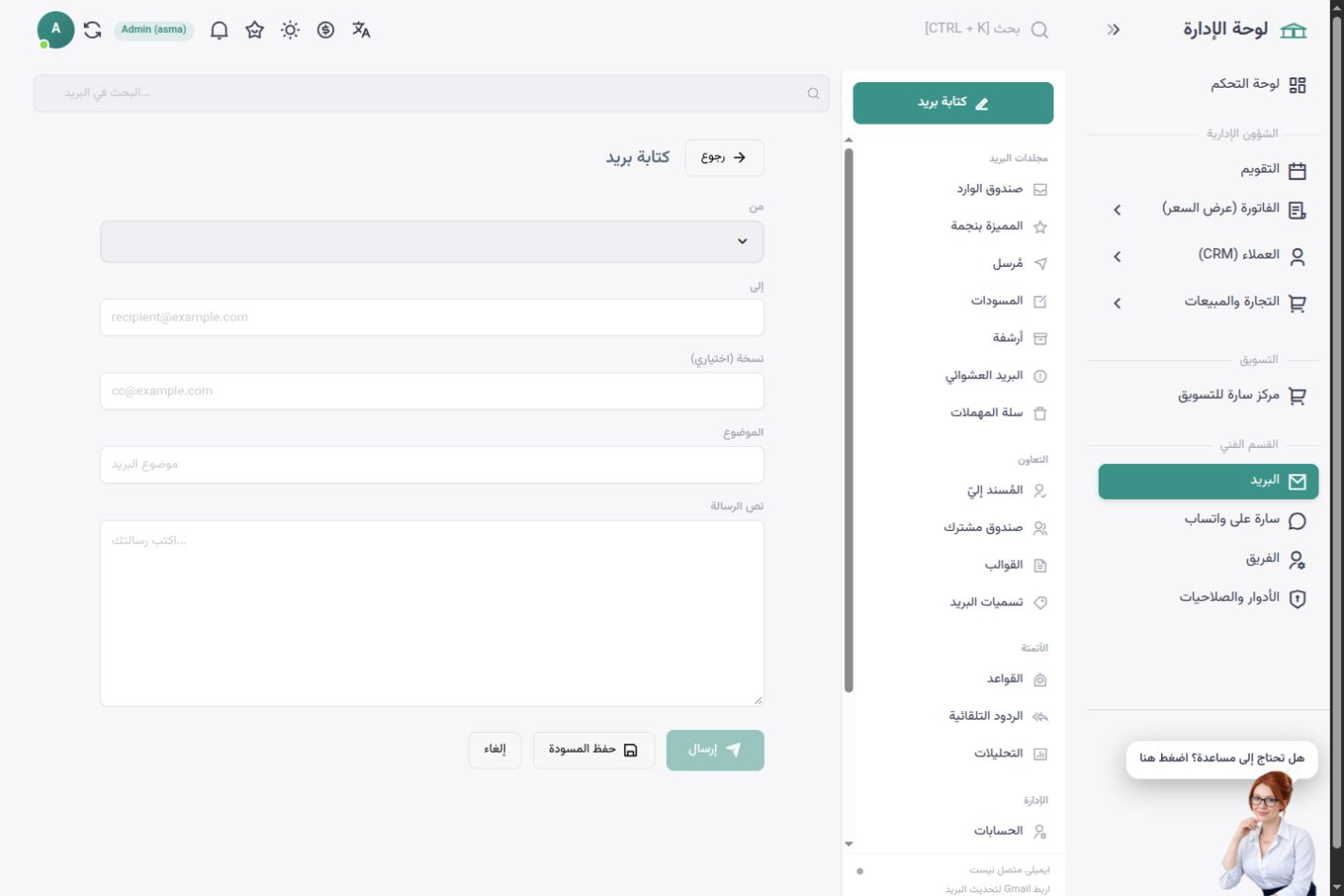This screenshot has height=896, width=1344.
Task: Click the مُرسل sent paper-plane icon
Action: [1040, 264]
